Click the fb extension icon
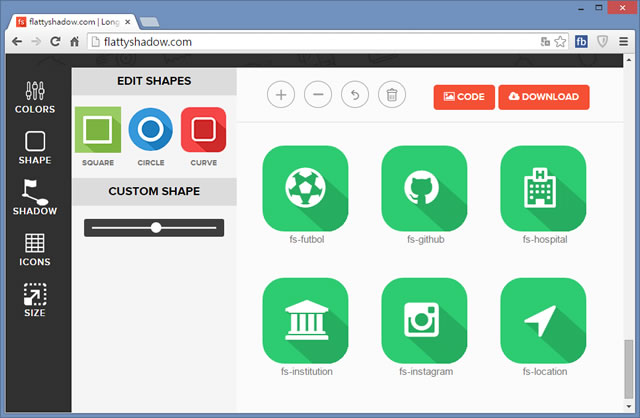Image resolution: width=640 pixels, height=418 pixels. tap(581, 42)
